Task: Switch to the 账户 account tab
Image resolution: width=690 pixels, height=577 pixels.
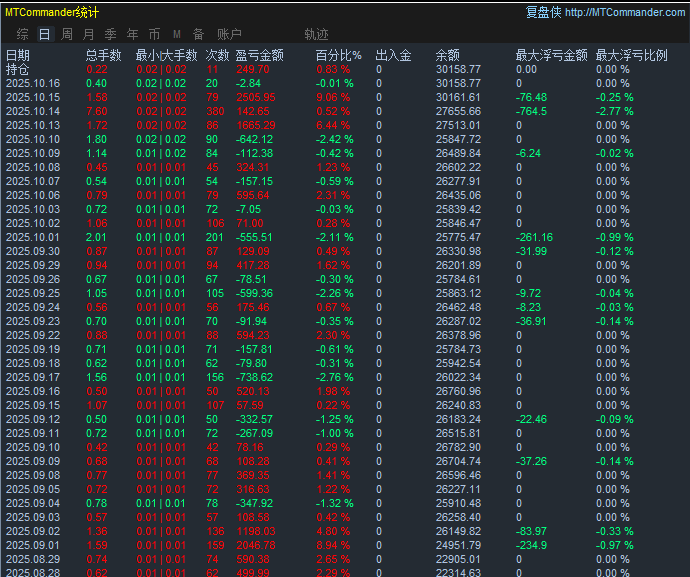Action: click(229, 34)
